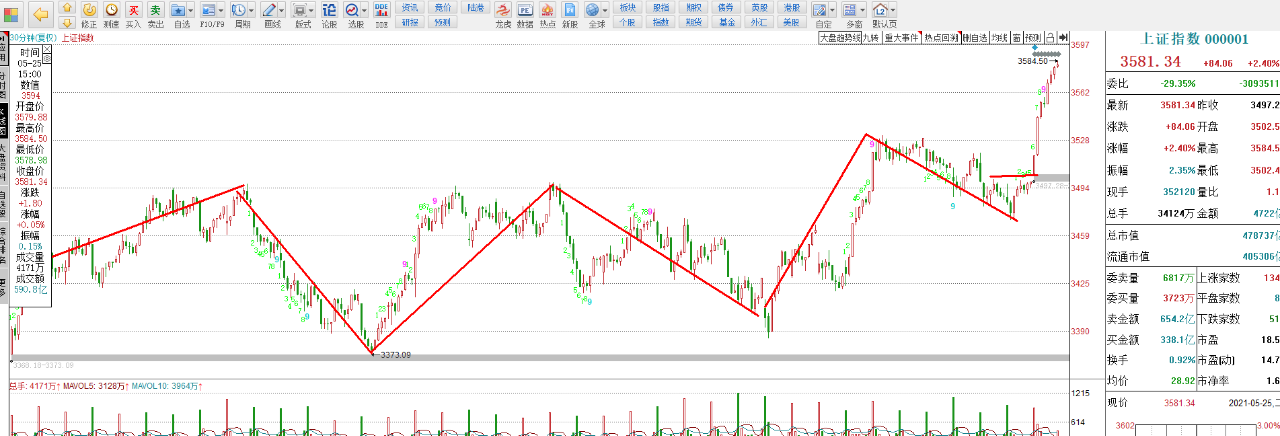Viewport: 1280px width, 436px height.
Task: Expand the 版式 dropdown arrow
Action: pyautogui.click(x=313, y=10)
